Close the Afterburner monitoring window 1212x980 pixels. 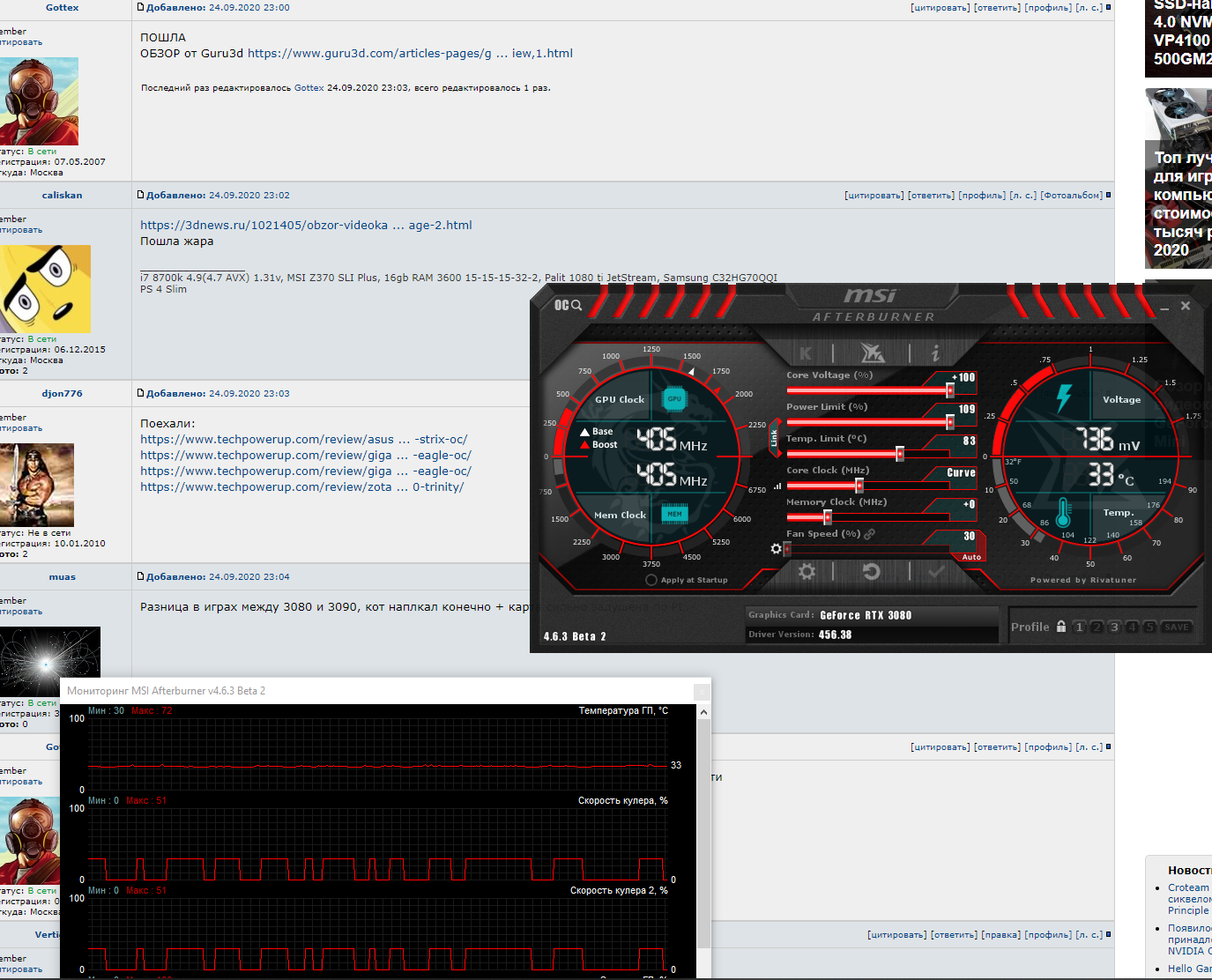click(702, 692)
